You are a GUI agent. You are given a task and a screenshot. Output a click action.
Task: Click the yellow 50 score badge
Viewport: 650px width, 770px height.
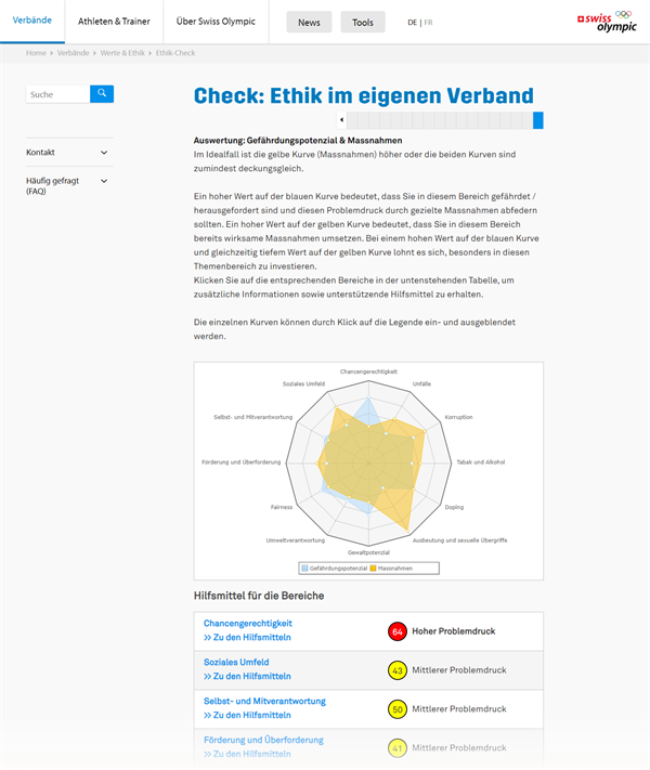click(397, 709)
